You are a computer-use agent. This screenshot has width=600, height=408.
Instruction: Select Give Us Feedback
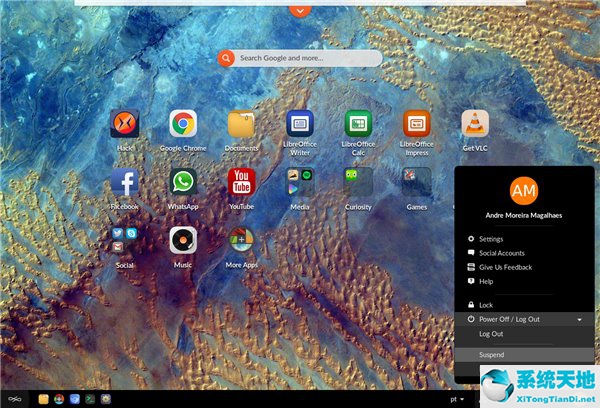(x=524, y=267)
